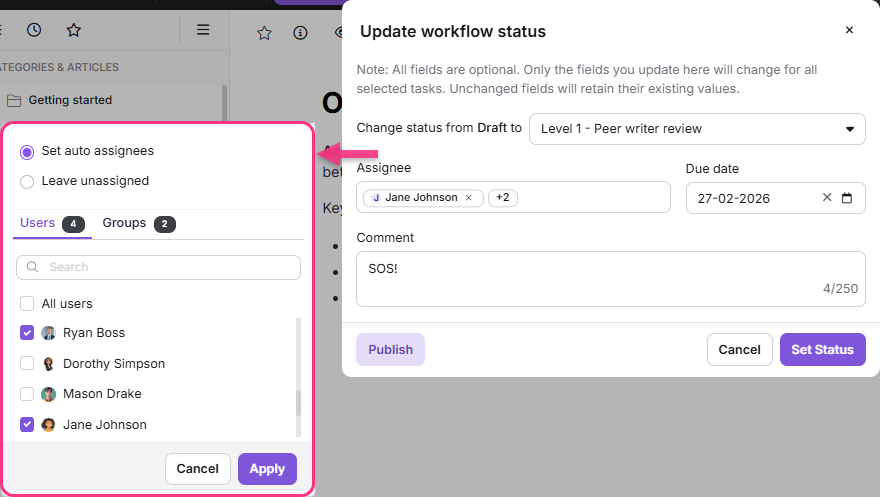Screen dimensions: 880x497
Task: Click the 4/250 character counter
Action: click(x=840, y=288)
